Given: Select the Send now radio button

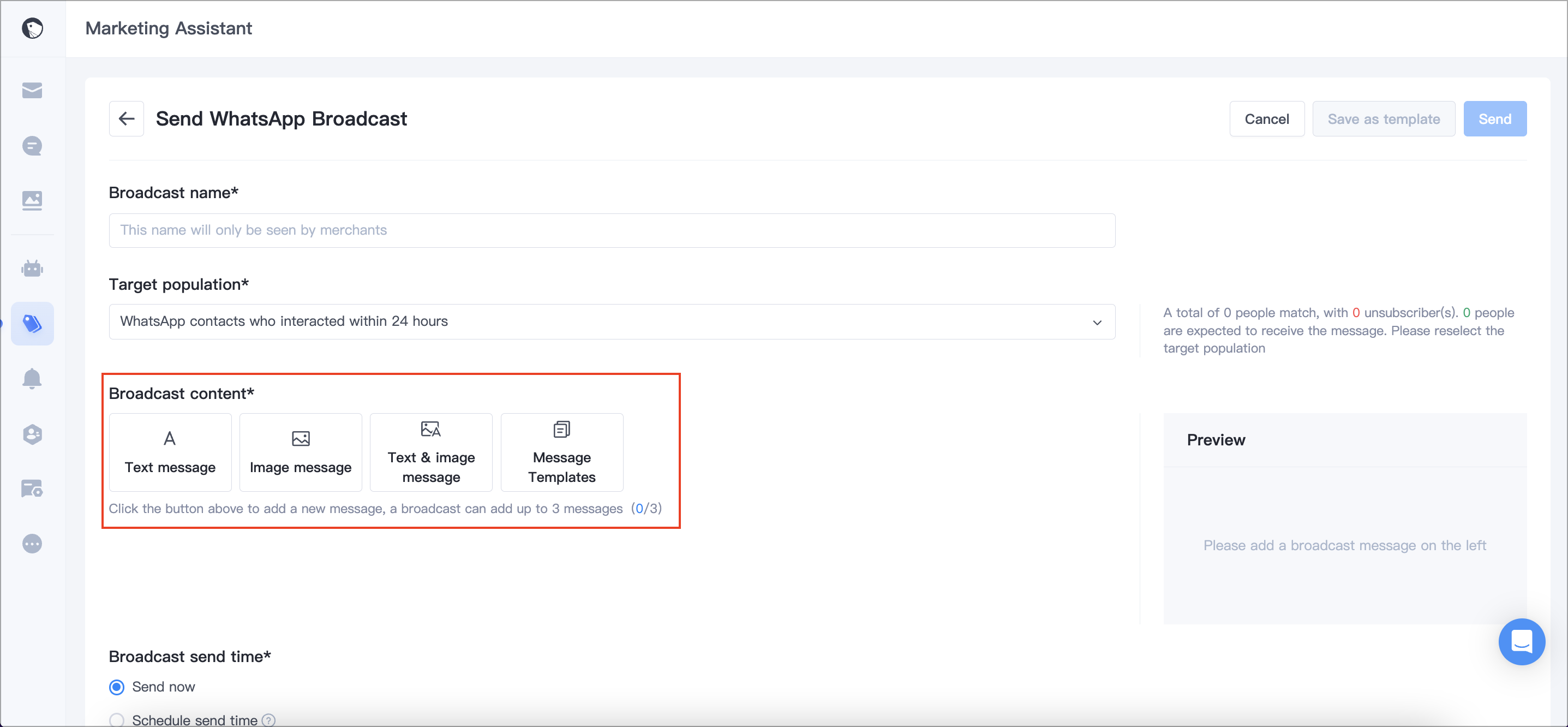Looking at the screenshot, I should tap(117, 687).
